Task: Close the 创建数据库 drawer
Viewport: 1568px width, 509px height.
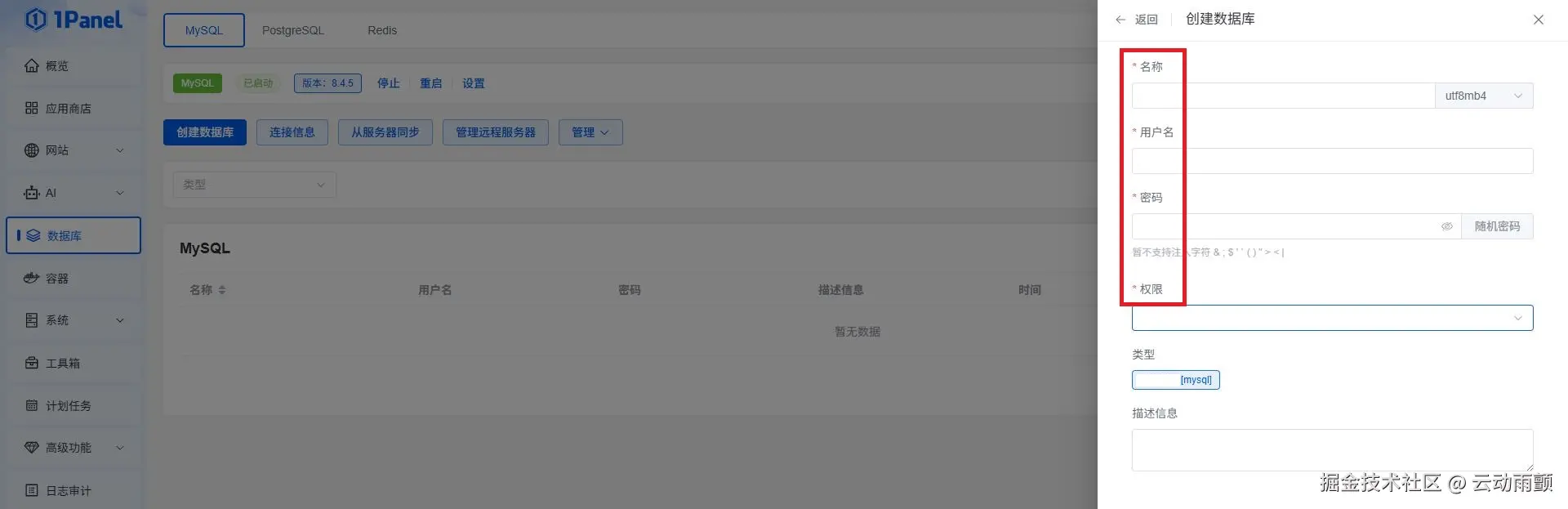Action: pos(1539,20)
